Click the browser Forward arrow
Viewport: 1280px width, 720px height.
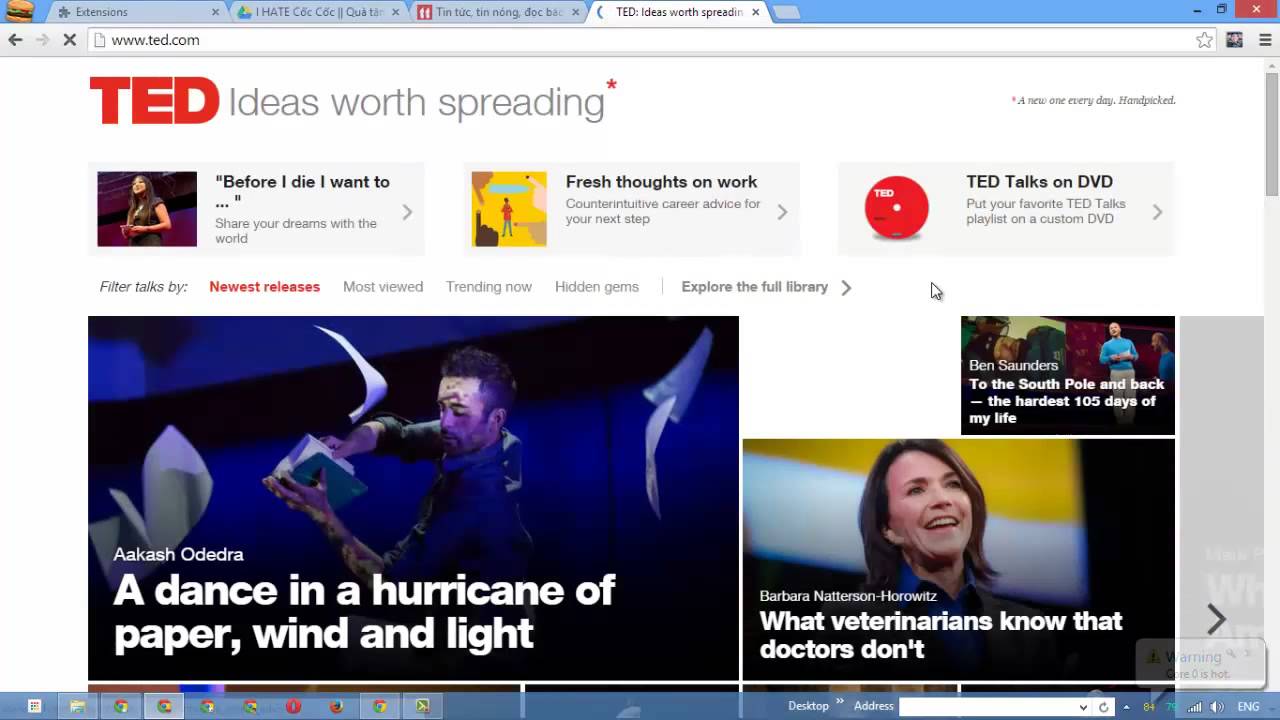coord(42,40)
